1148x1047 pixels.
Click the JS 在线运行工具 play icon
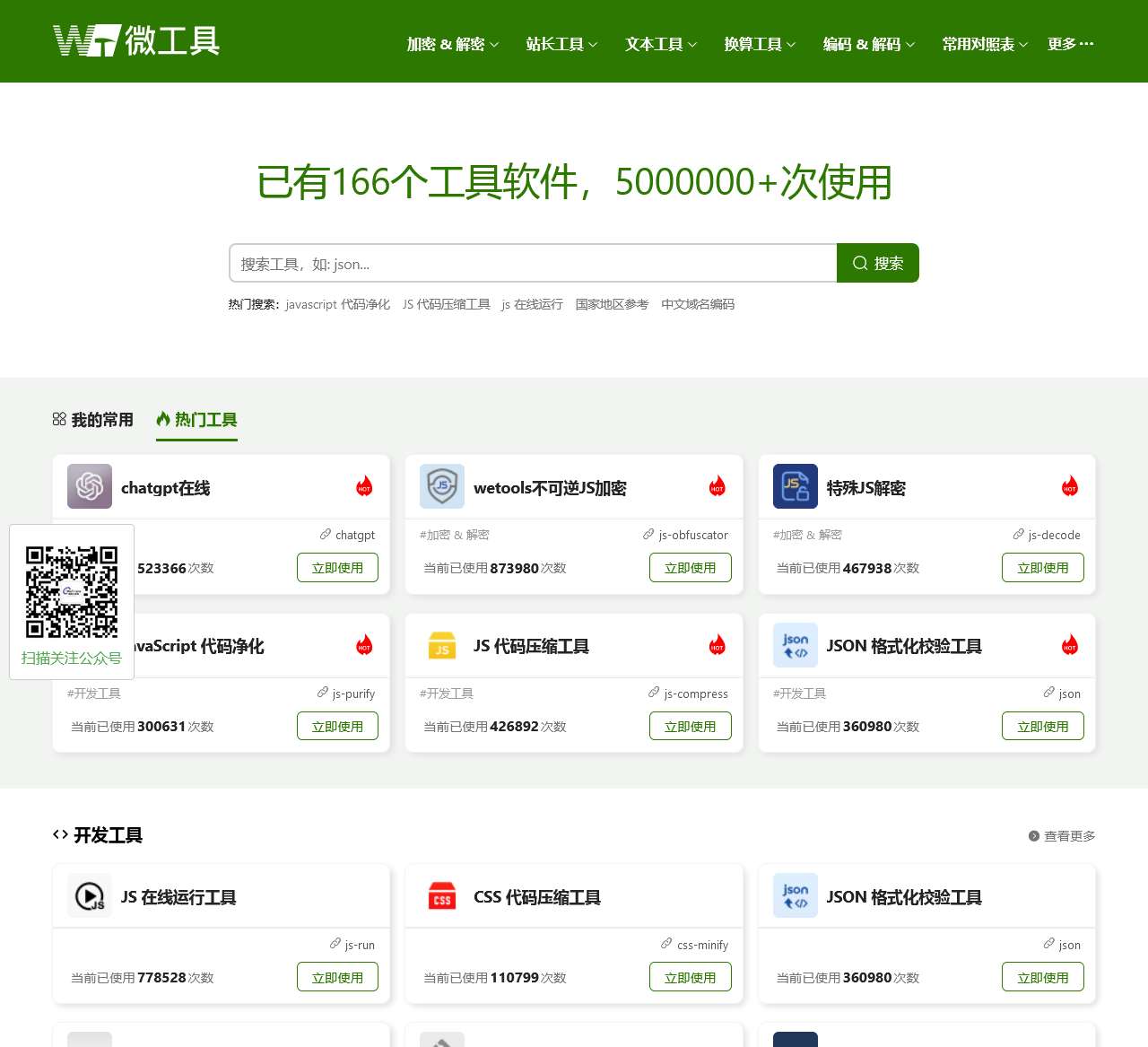[90, 896]
